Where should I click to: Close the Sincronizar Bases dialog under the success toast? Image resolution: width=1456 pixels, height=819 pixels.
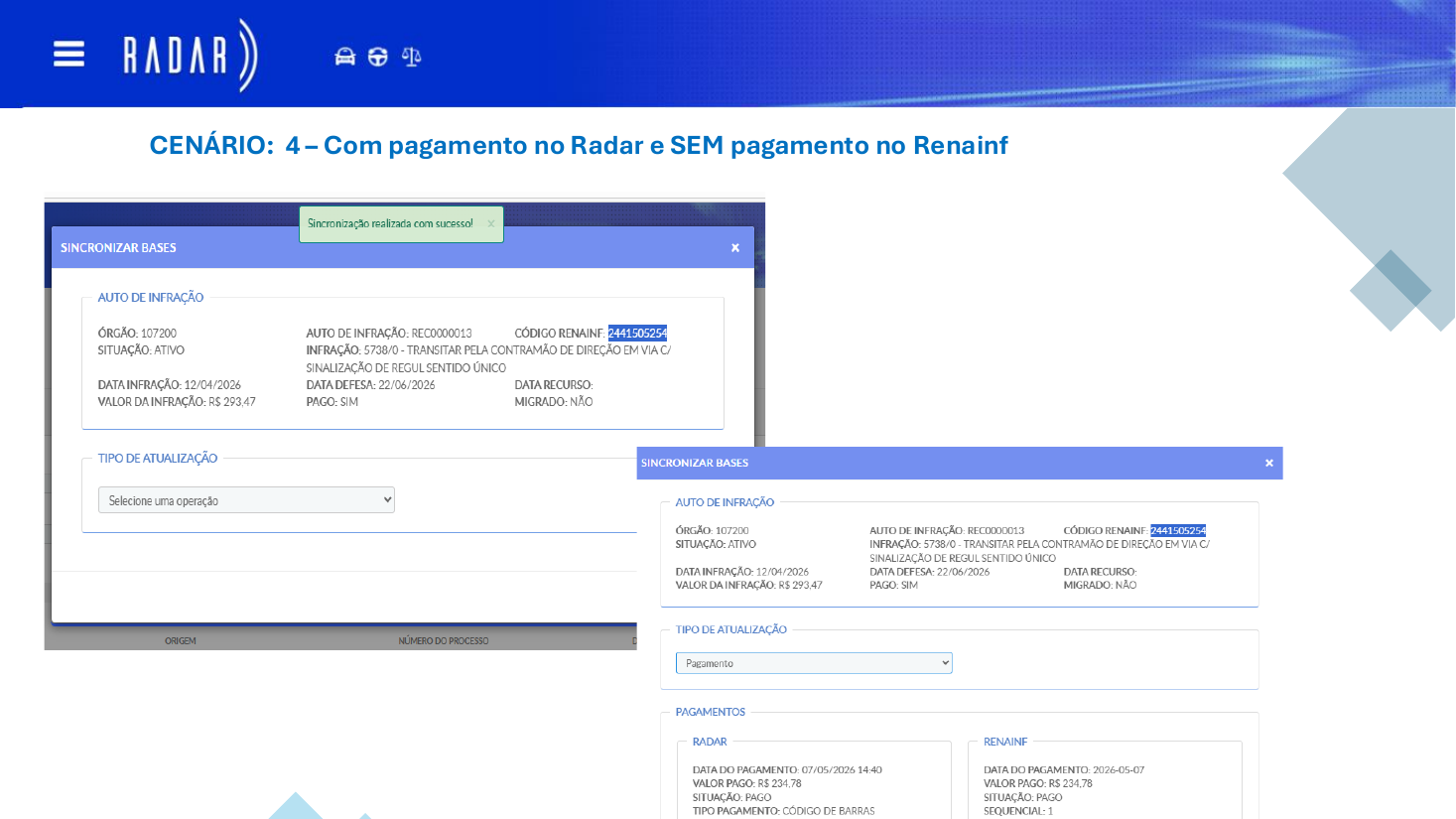point(735,248)
